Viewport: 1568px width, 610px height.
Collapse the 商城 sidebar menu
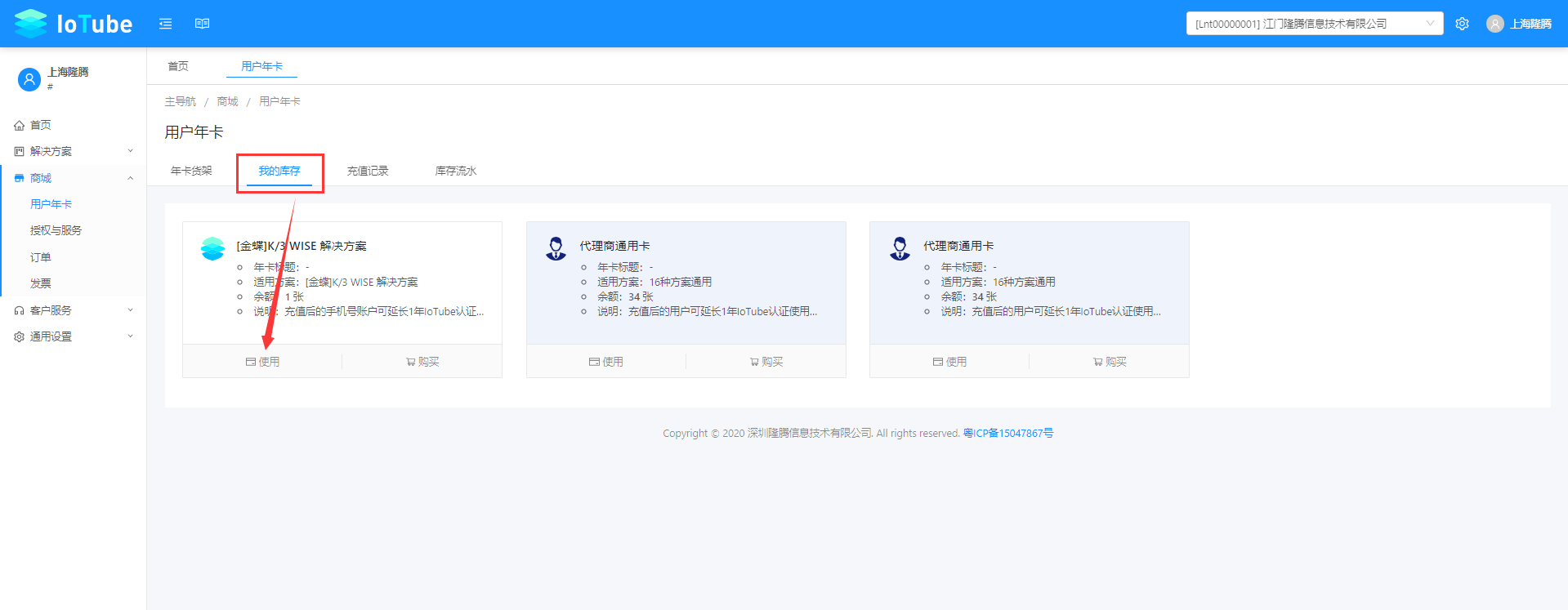tap(73, 178)
